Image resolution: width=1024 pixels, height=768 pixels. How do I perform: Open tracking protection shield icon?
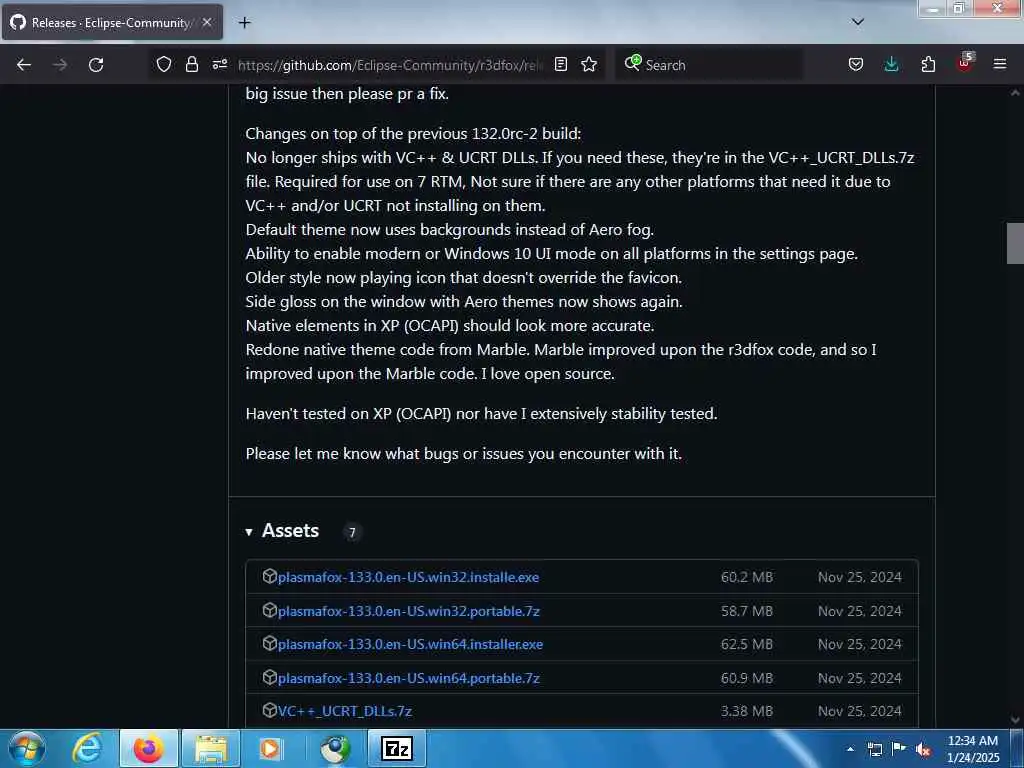[164, 64]
